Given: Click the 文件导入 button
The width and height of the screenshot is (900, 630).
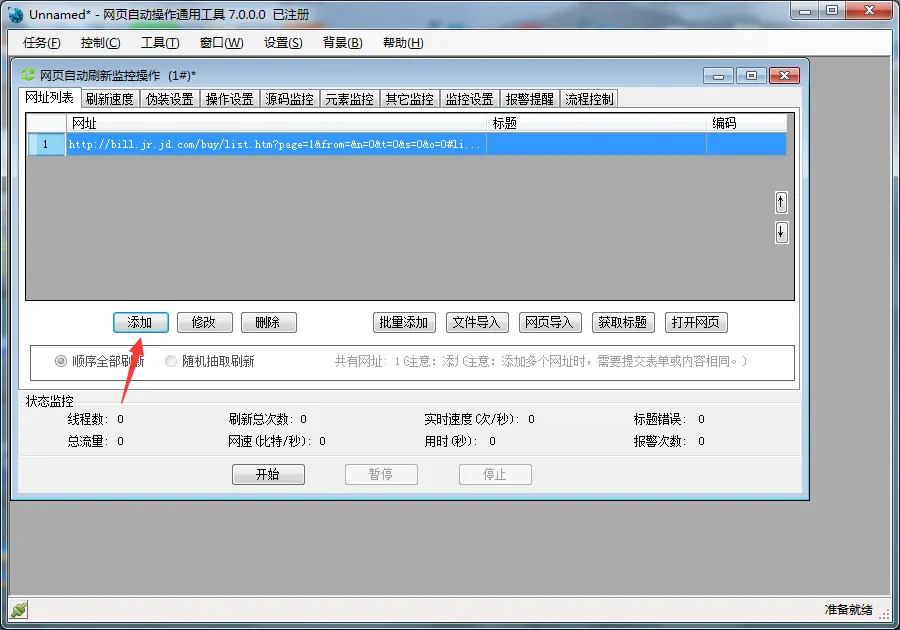Looking at the screenshot, I should pyautogui.click(x=477, y=322).
